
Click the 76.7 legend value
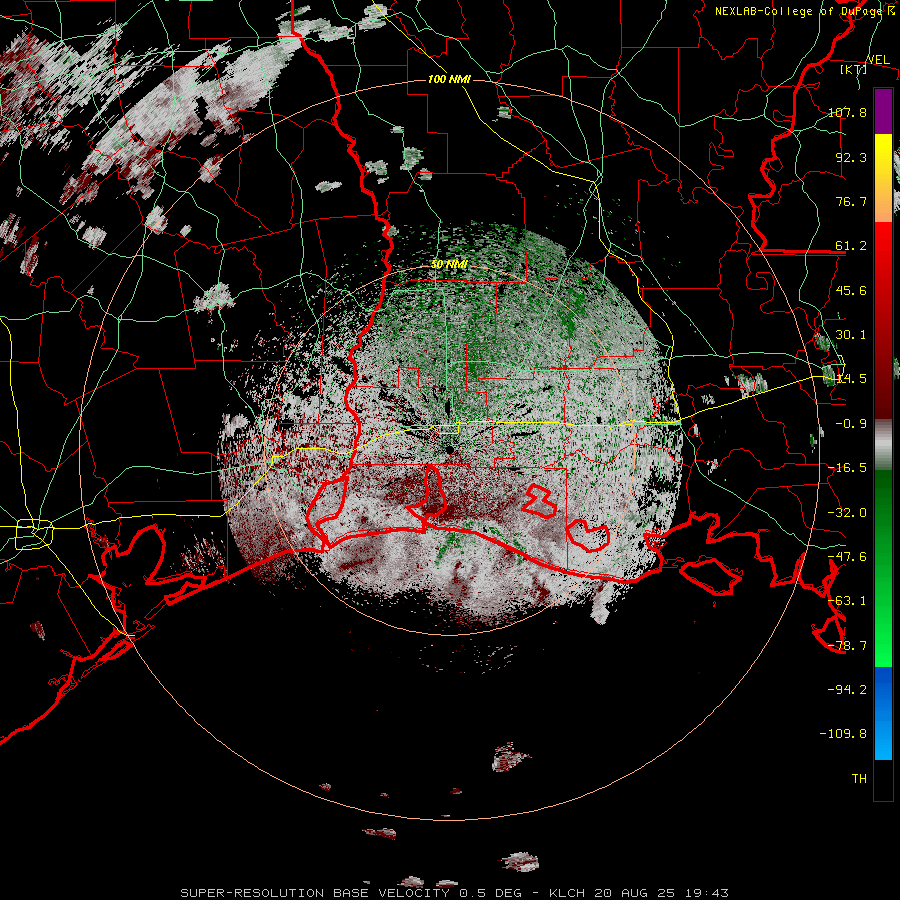coord(851,201)
